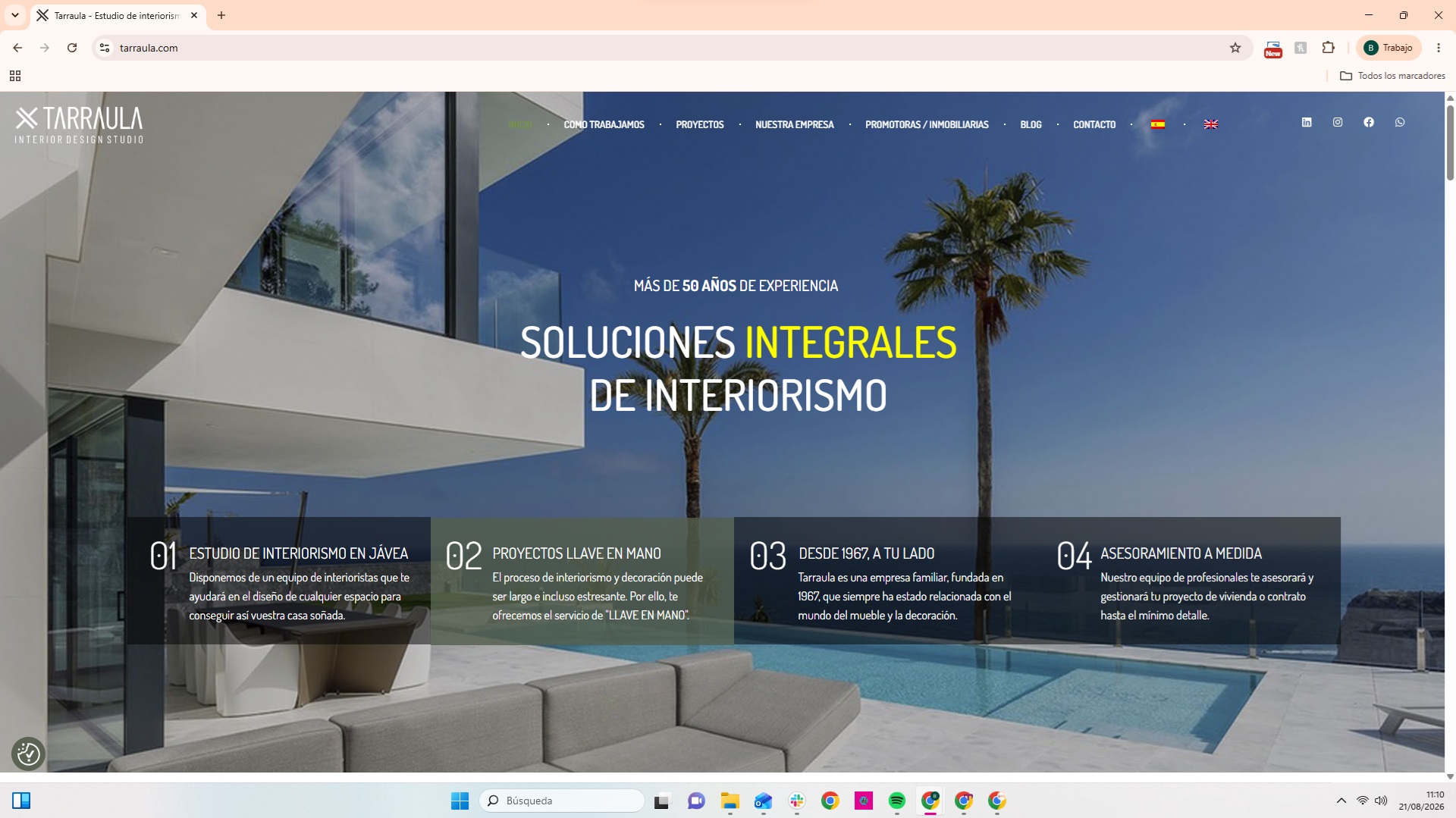Open Estudio de Interiorismo en Jávea card
Image resolution: width=1456 pixels, height=818 pixels.
[279, 581]
